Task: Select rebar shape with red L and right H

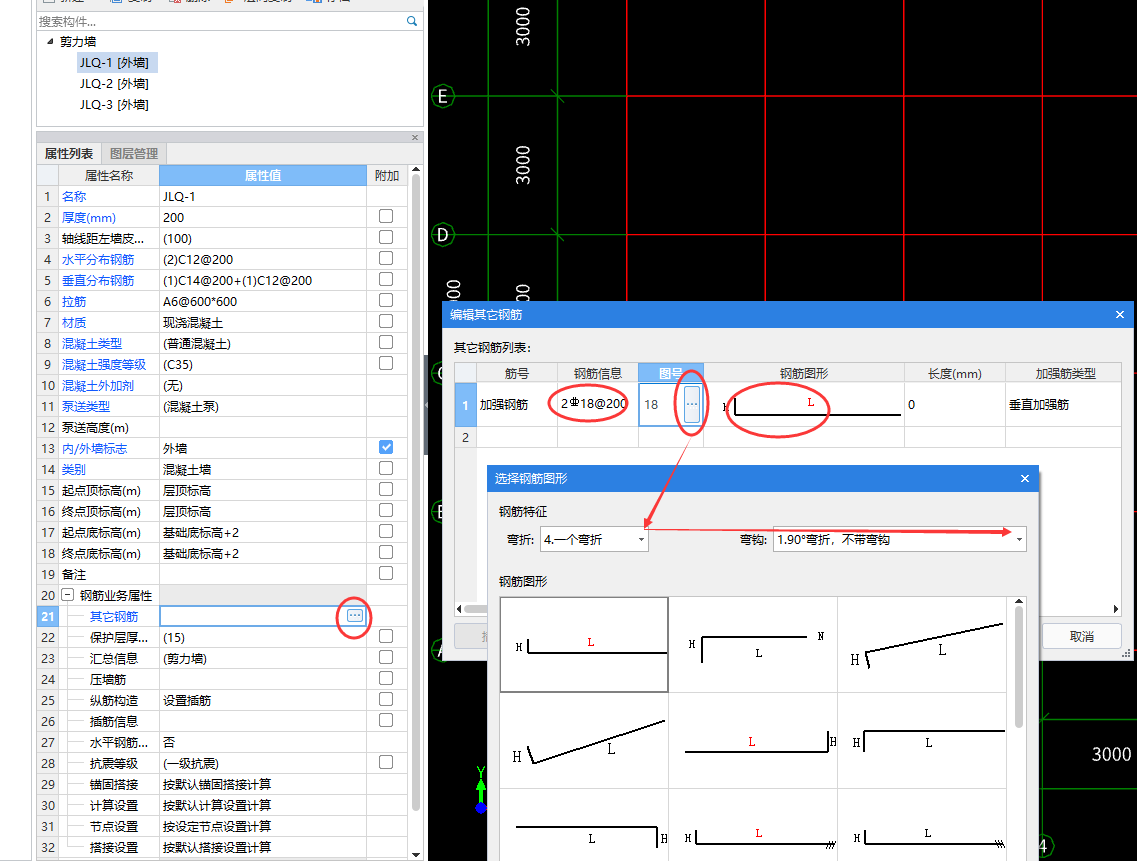Action: pos(753,741)
